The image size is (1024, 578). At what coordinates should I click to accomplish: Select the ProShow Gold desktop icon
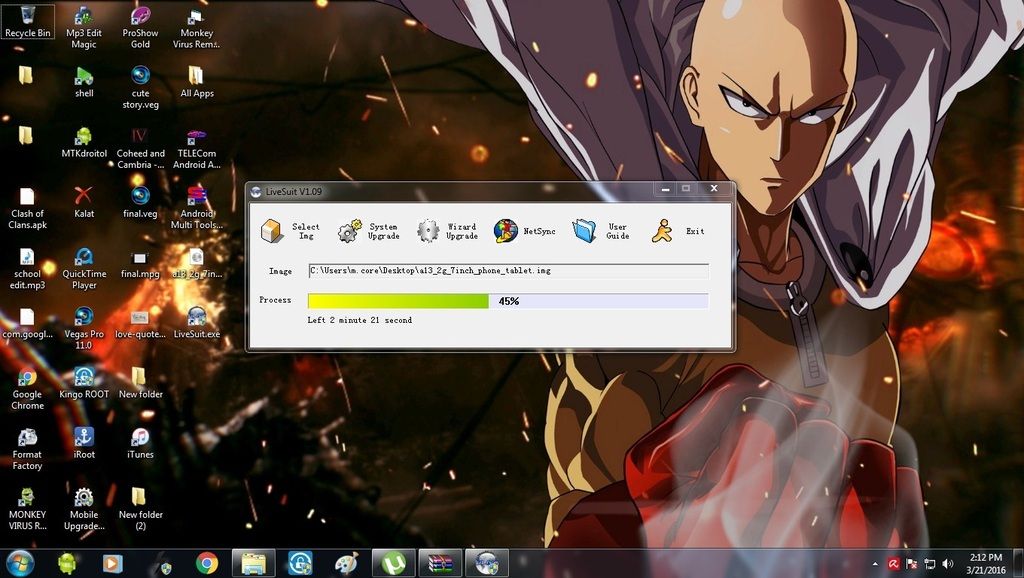tap(140, 27)
